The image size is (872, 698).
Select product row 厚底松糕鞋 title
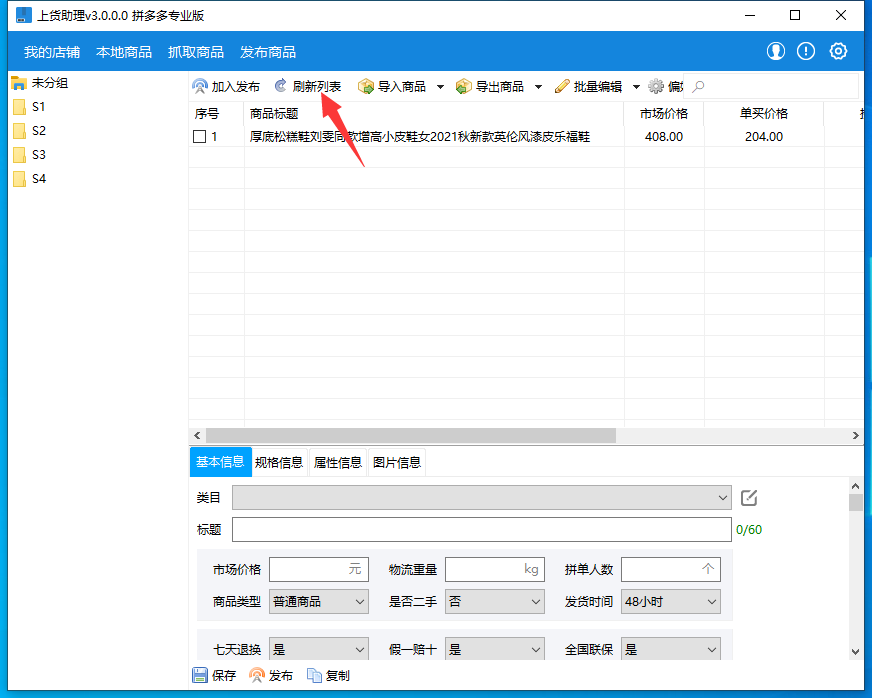click(420, 136)
